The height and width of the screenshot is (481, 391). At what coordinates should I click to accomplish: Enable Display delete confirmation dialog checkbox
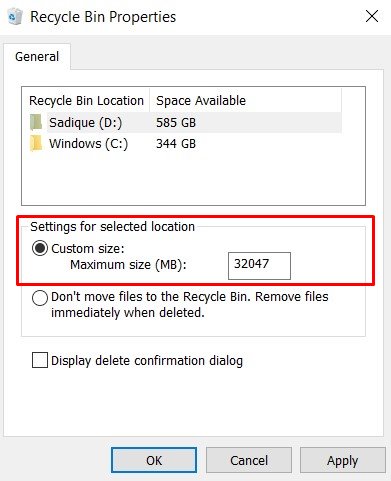(x=40, y=360)
